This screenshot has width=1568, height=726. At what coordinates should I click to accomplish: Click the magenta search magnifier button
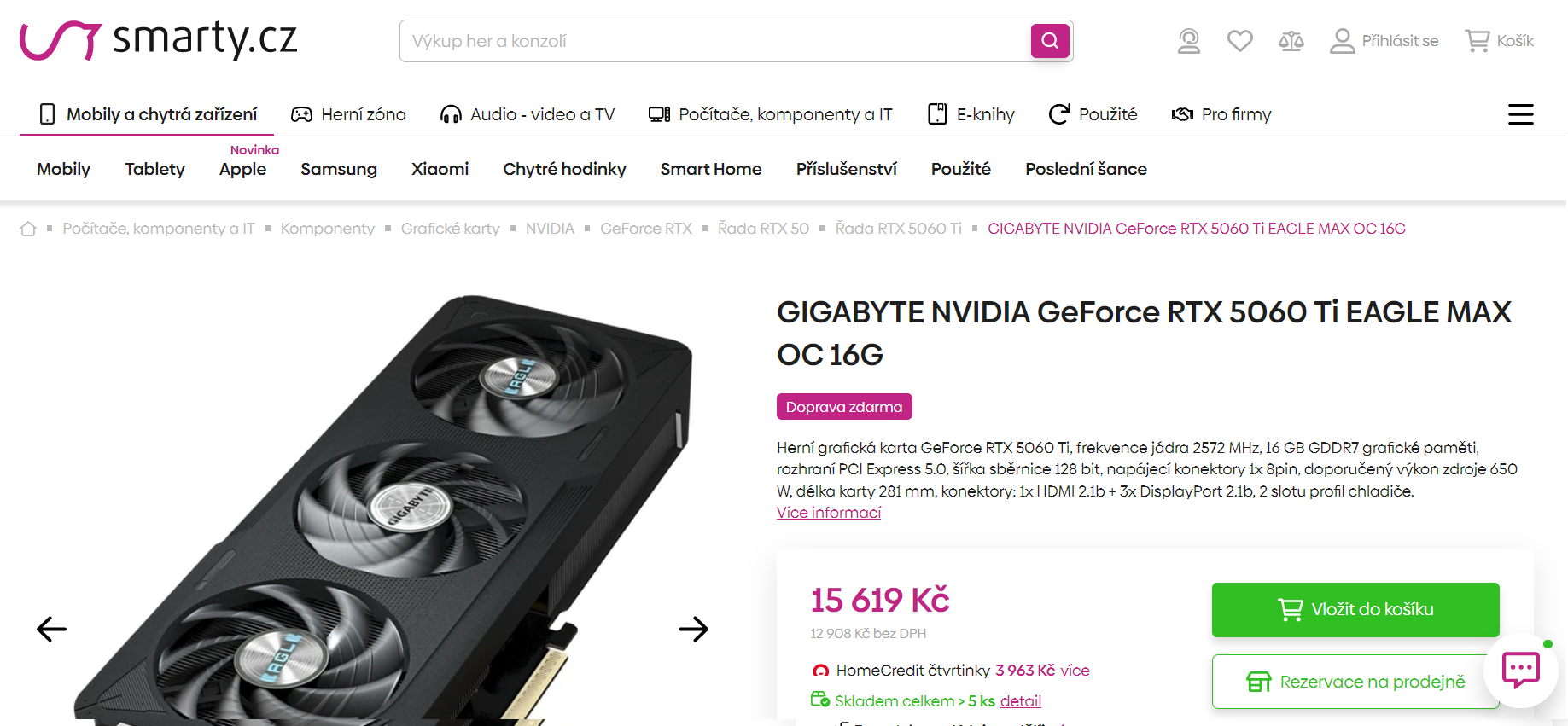(x=1050, y=41)
